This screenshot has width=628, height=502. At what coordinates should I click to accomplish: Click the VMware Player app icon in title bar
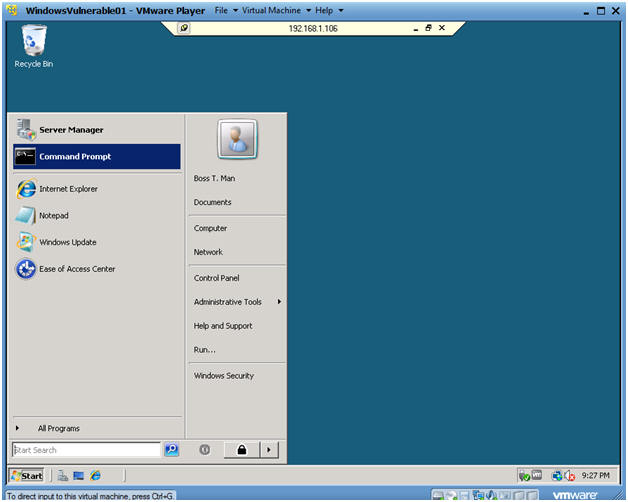coord(12,10)
